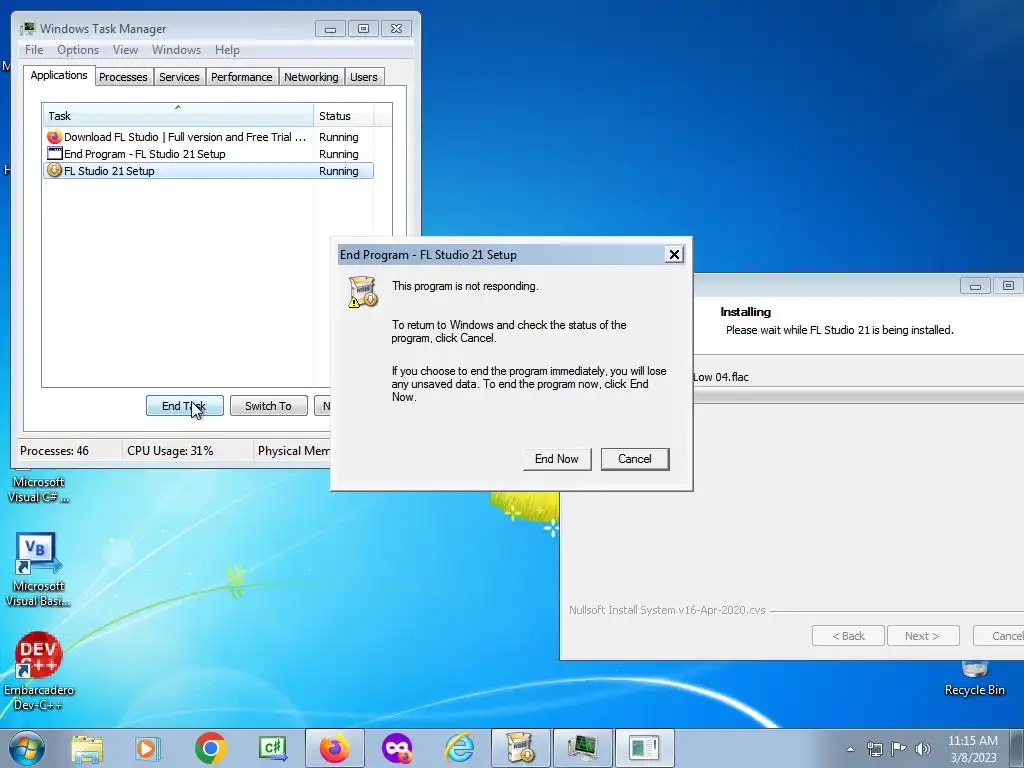This screenshot has width=1024, height=768.
Task: Open the Help menu in Task Manager
Action: point(227,50)
